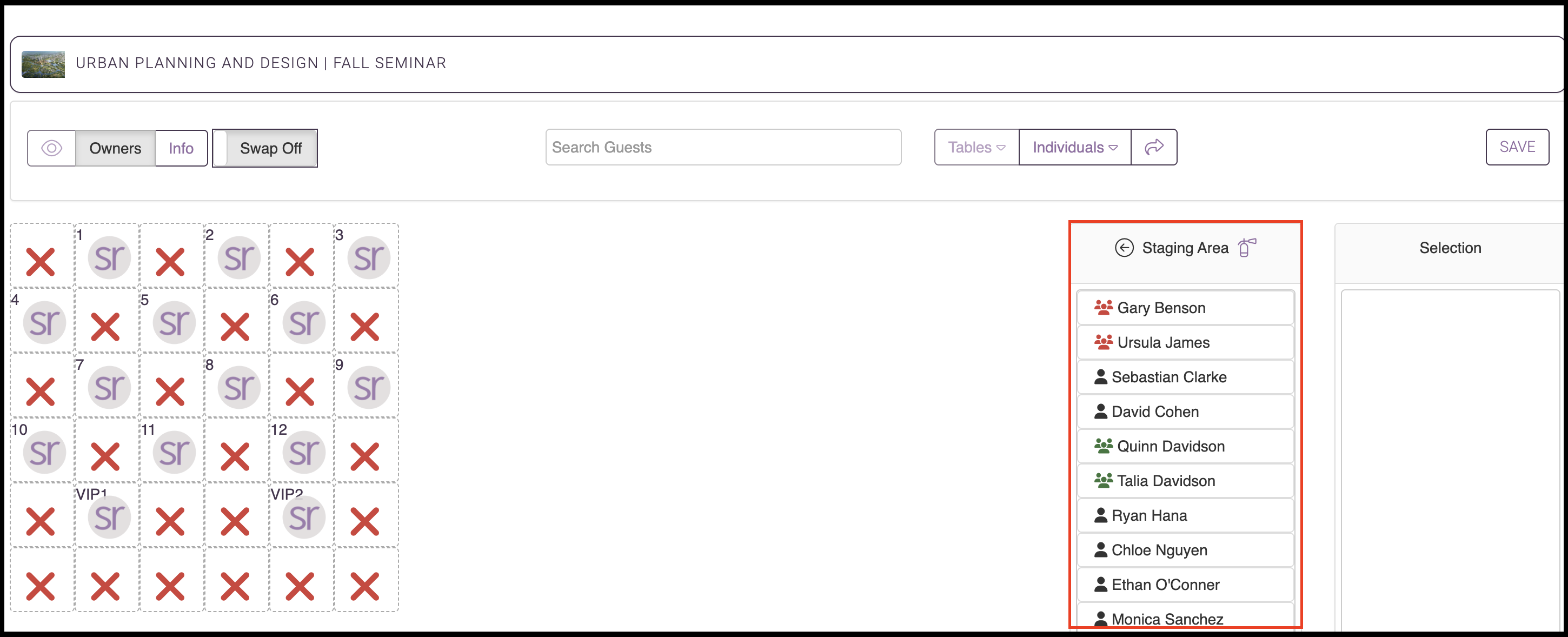Click Monica Sanchez in Staging Area
The image size is (1568, 637).
click(x=1185, y=616)
